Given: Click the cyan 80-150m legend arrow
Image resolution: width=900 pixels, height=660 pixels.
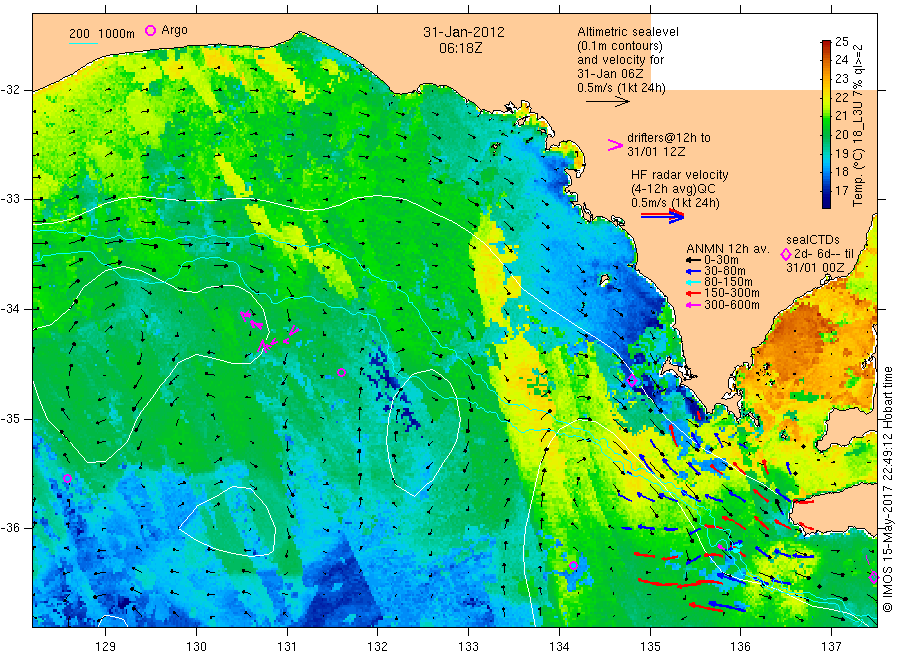Looking at the screenshot, I should (x=693, y=282).
